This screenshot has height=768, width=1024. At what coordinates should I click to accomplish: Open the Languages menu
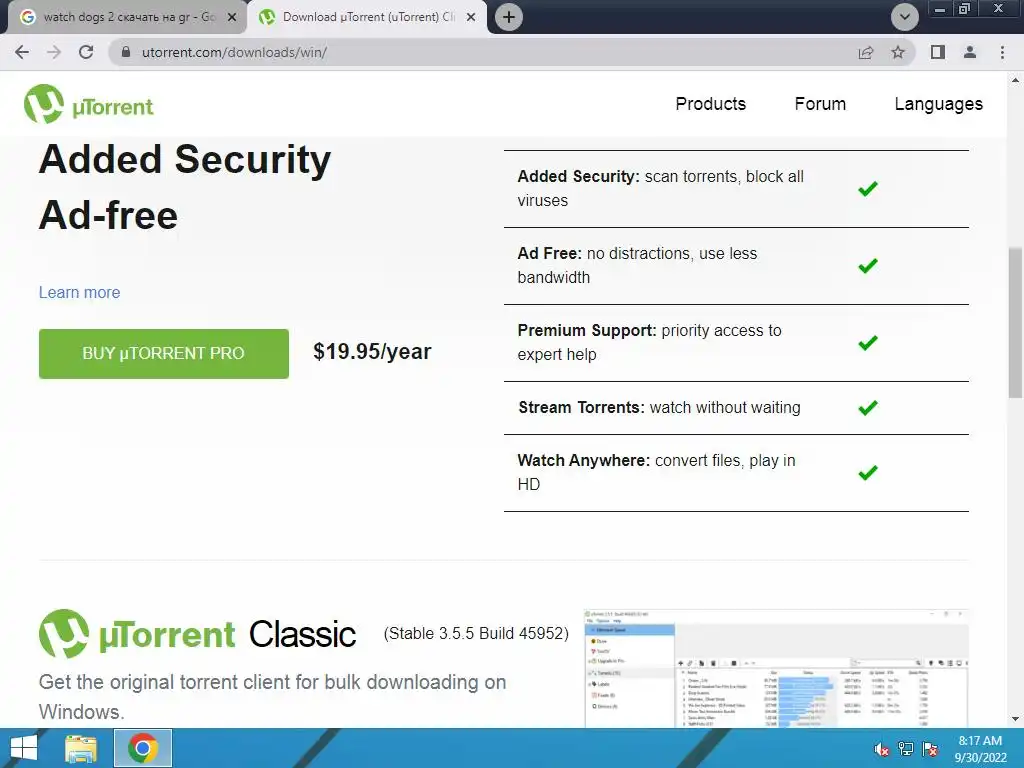coord(938,104)
